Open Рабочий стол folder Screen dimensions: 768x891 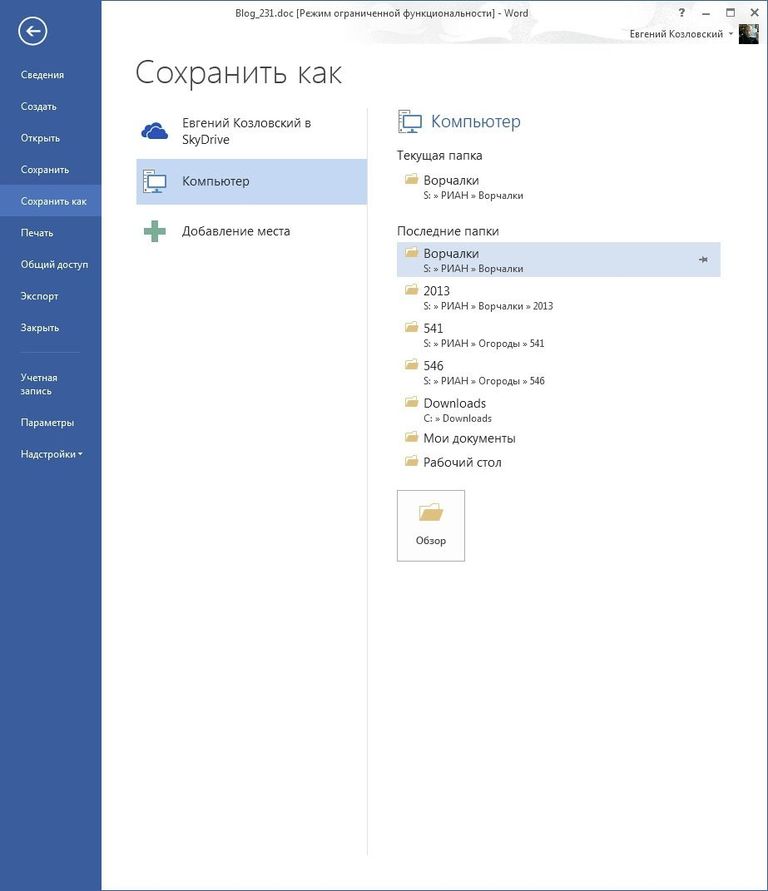(x=558, y=463)
